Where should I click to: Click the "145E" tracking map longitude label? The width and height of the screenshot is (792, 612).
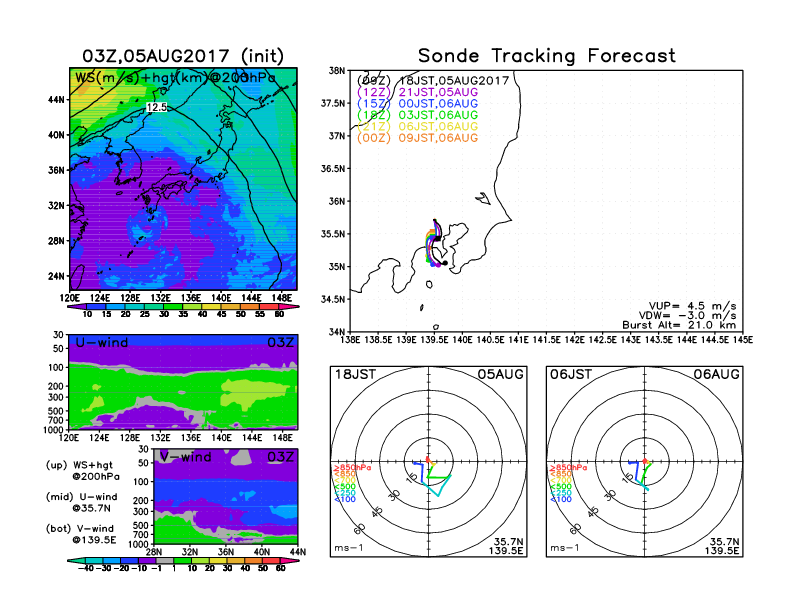(742, 340)
